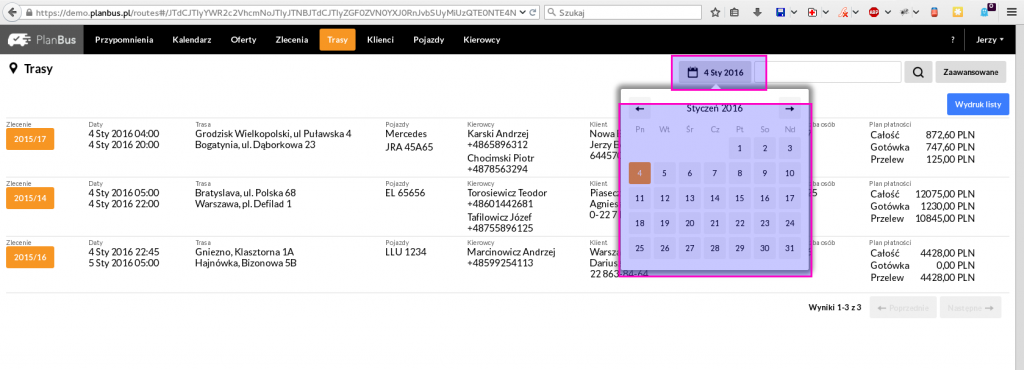Click the Wydruk listy button
Screen dimensions: 1024x370
[978, 104]
